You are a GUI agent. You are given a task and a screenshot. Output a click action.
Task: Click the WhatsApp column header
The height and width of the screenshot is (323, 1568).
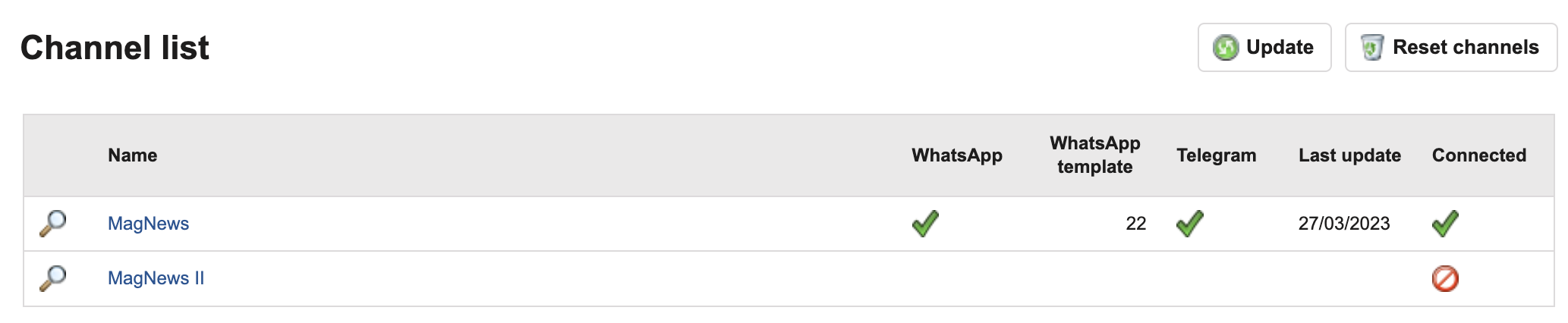pyautogui.click(x=957, y=155)
